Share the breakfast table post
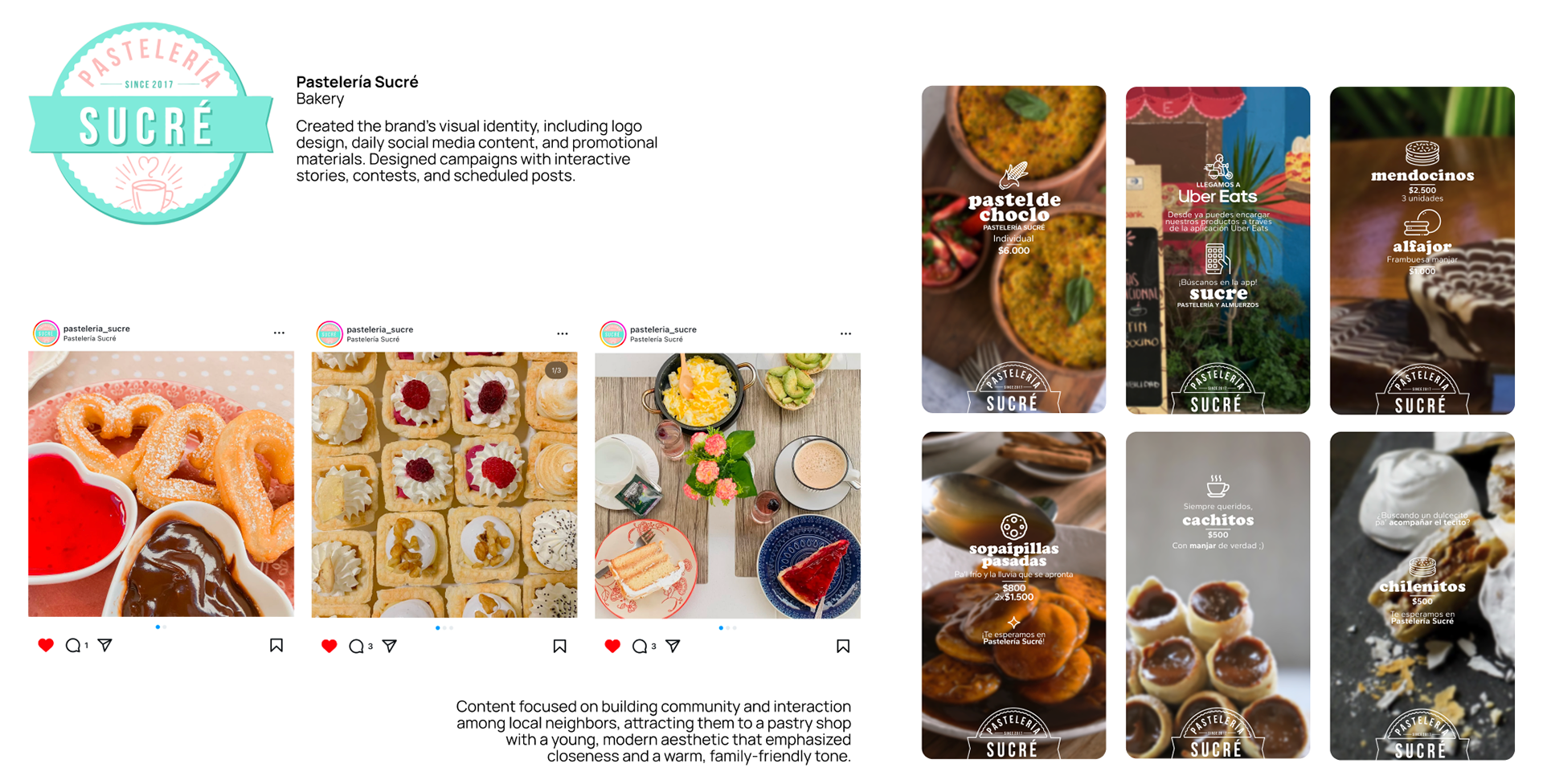Image resolution: width=1543 pixels, height=784 pixels. 673,646
